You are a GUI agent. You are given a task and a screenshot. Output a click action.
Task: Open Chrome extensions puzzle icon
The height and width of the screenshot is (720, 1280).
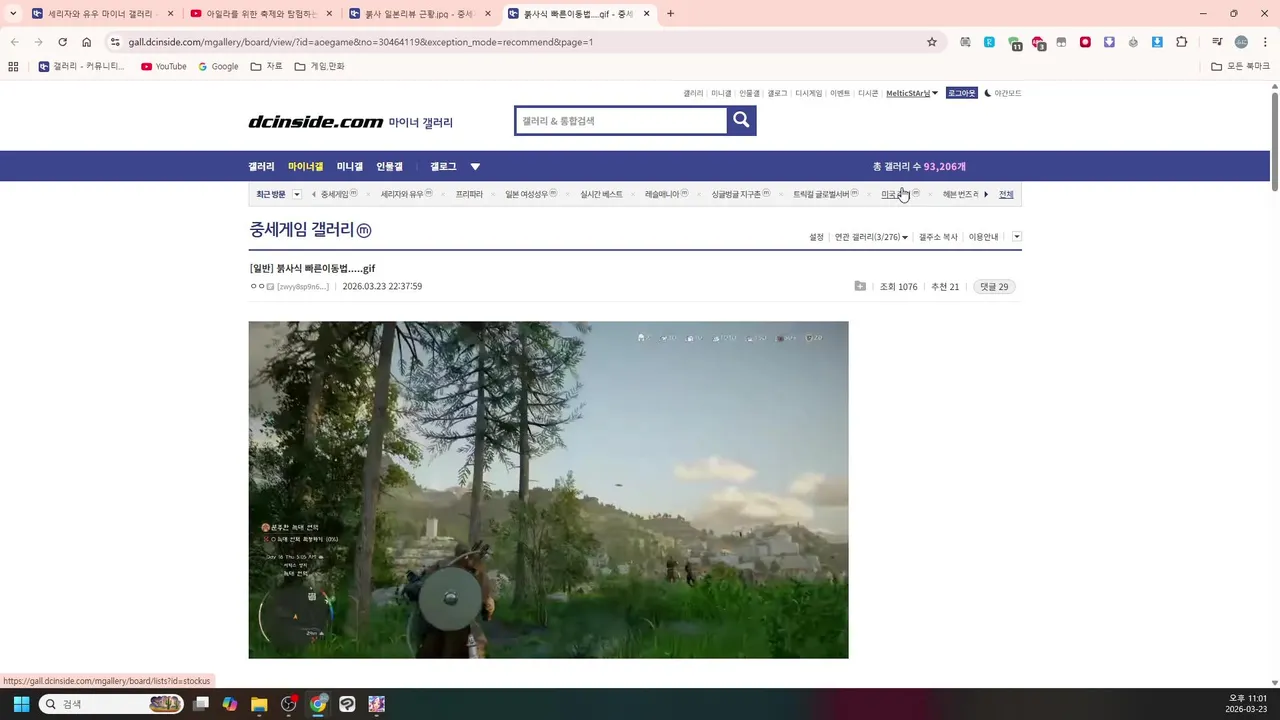coord(1182,42)
